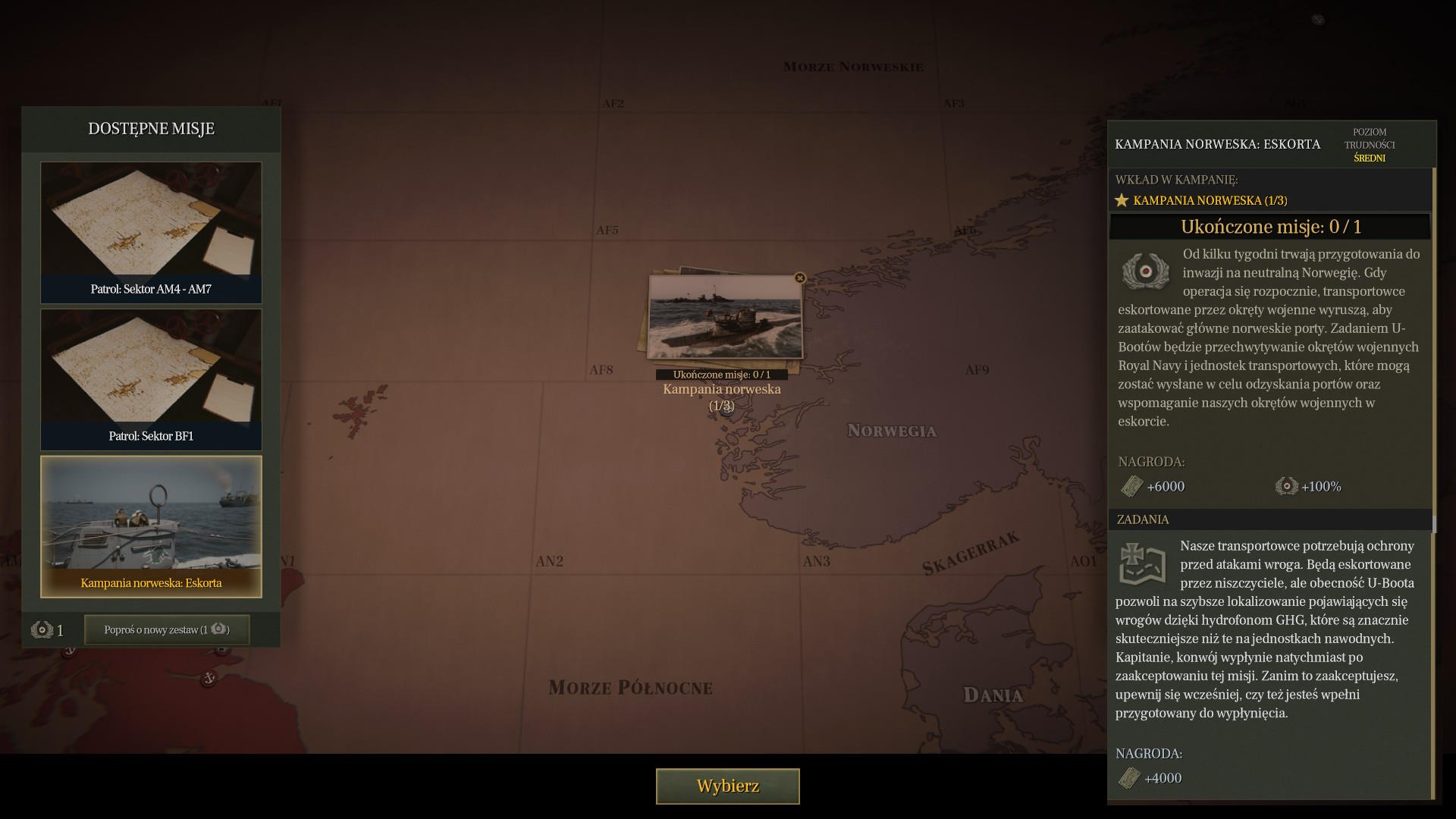
Task: Click the Ukończone misje 0 / 1 progress bar
Action: [x=1270, y=227]
